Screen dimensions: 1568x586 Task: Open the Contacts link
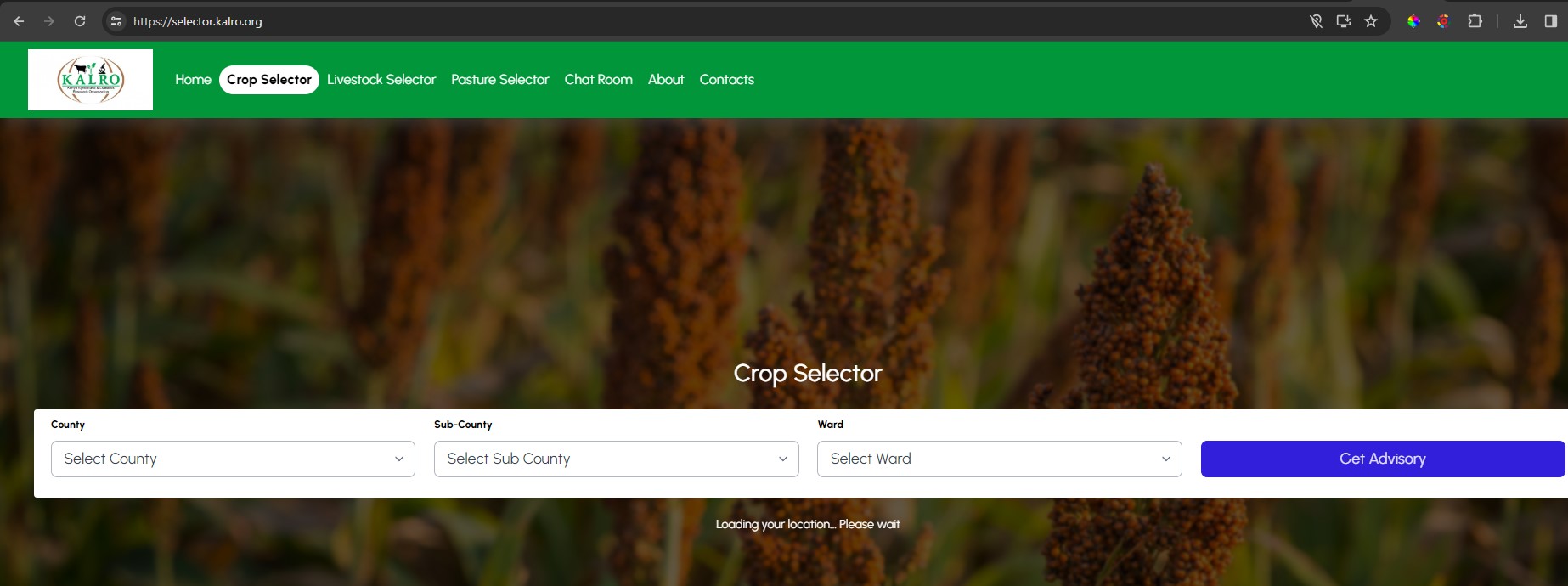tap(727, 80)
